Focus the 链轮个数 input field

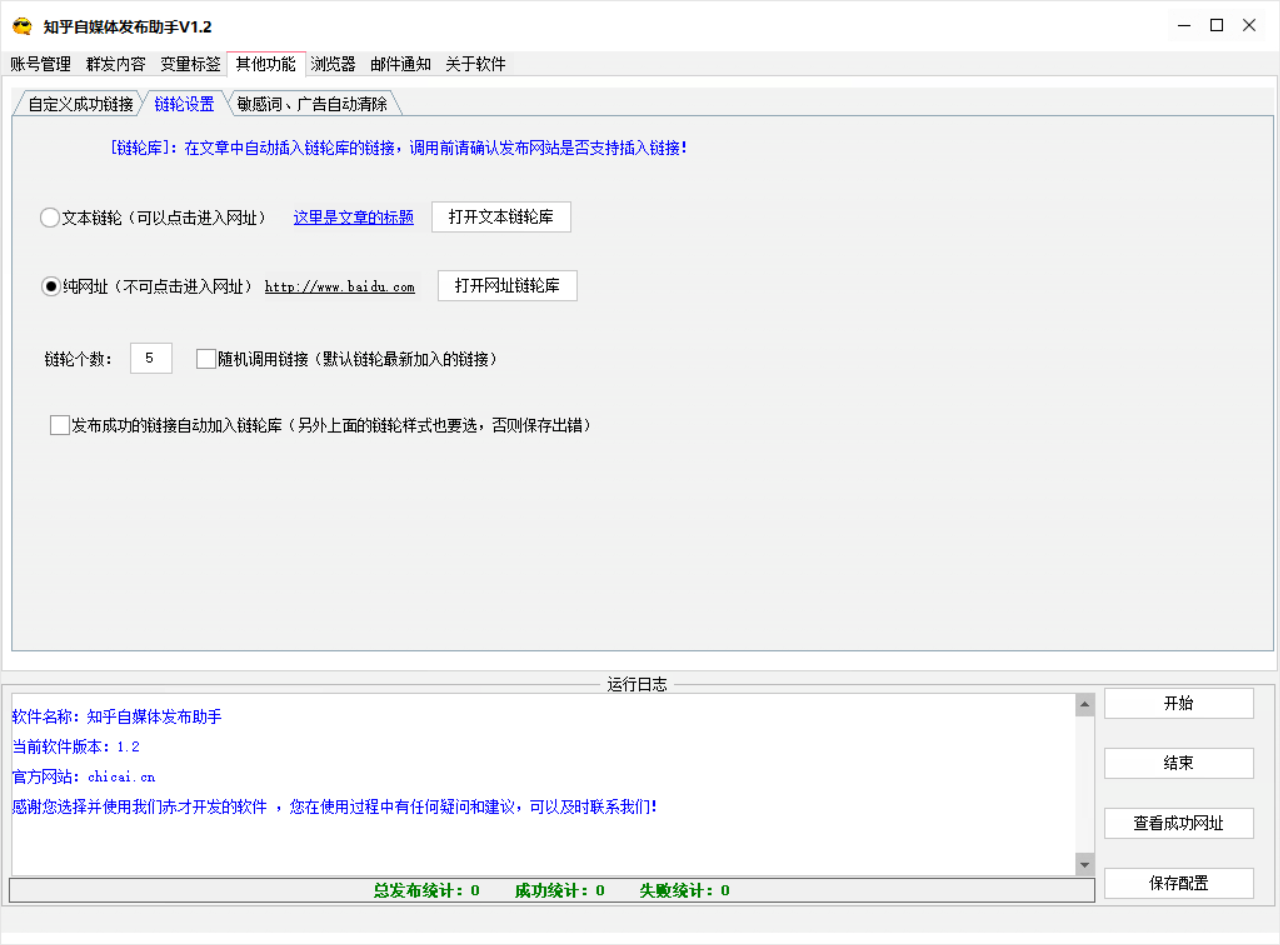[151, 358]
